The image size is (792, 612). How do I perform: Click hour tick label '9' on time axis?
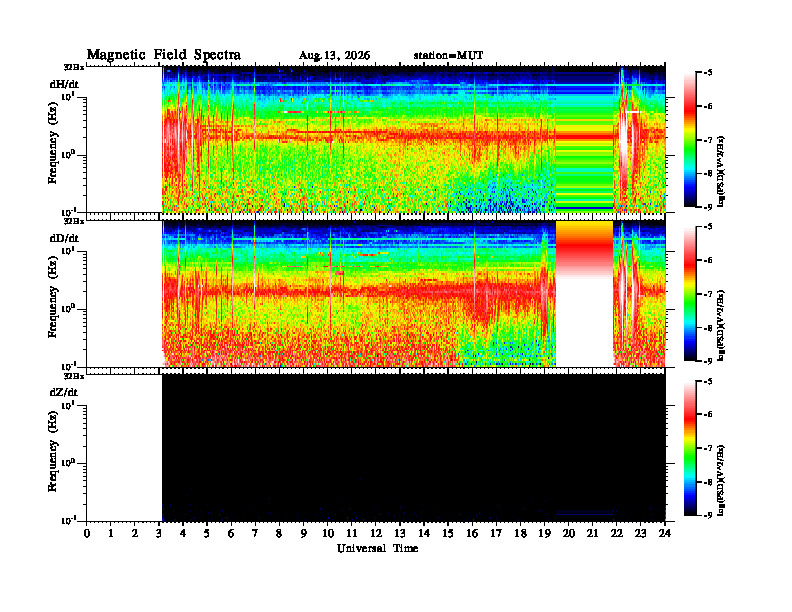coord(304,534)
